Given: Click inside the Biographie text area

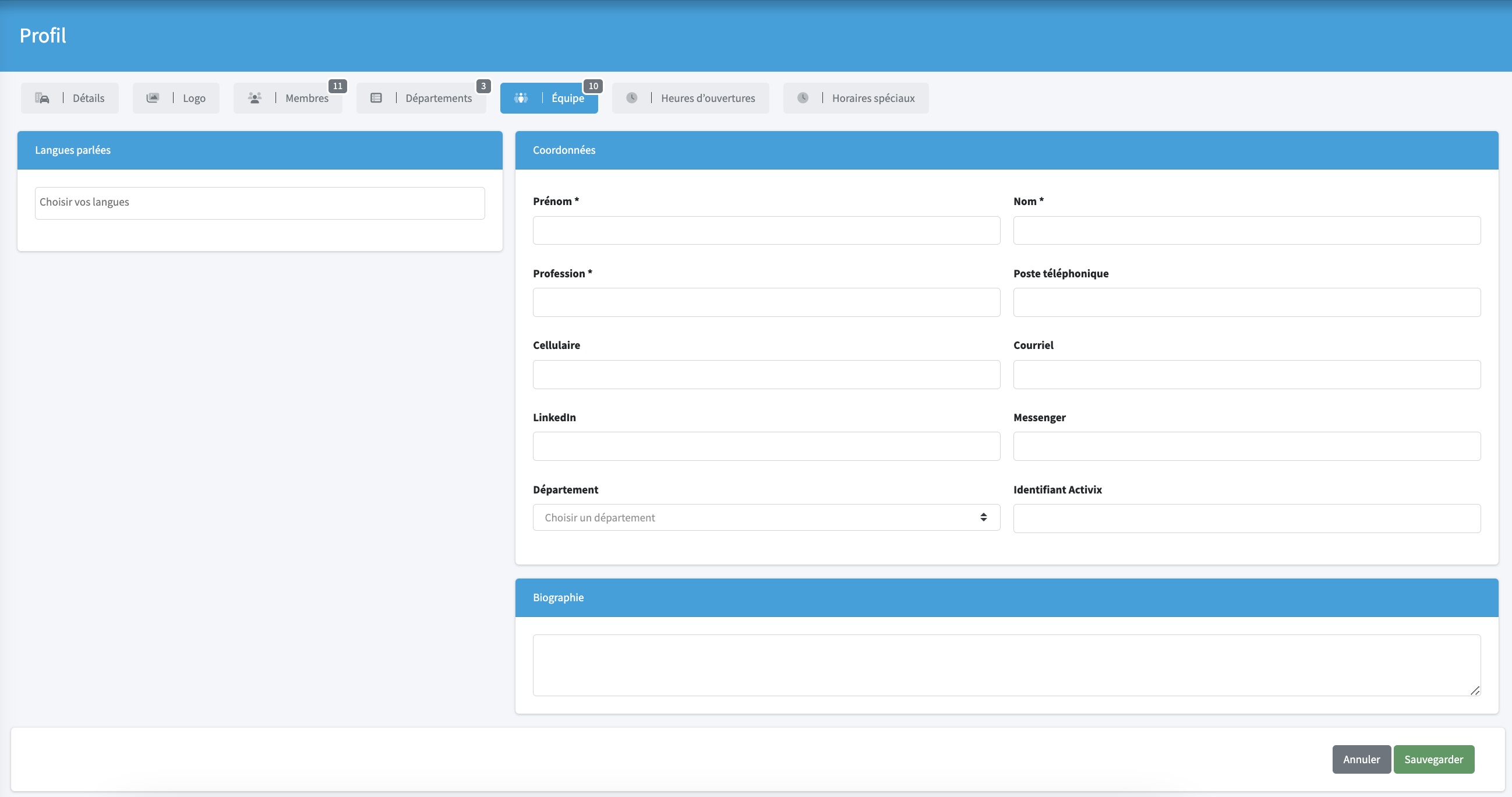Looking at the screenshot, I should (x=1006, y=665).
